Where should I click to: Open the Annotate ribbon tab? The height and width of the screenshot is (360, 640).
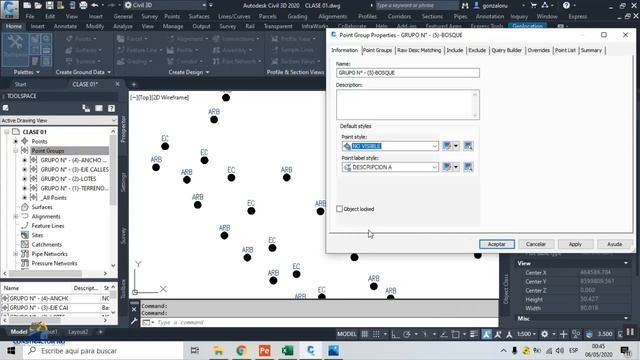click(x=65, y=26)
